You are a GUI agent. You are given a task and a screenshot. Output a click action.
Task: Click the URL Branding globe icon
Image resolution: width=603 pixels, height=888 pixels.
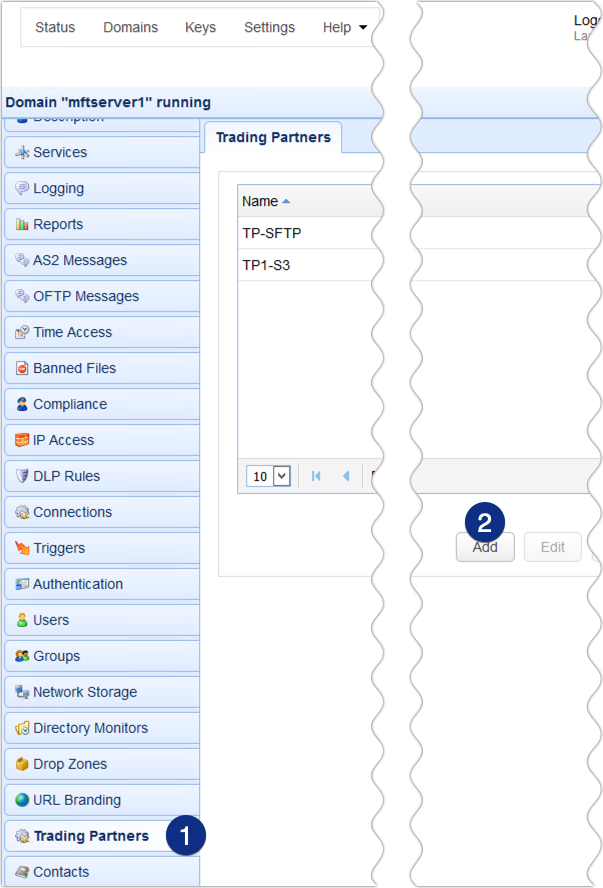(x=22, y=801)
